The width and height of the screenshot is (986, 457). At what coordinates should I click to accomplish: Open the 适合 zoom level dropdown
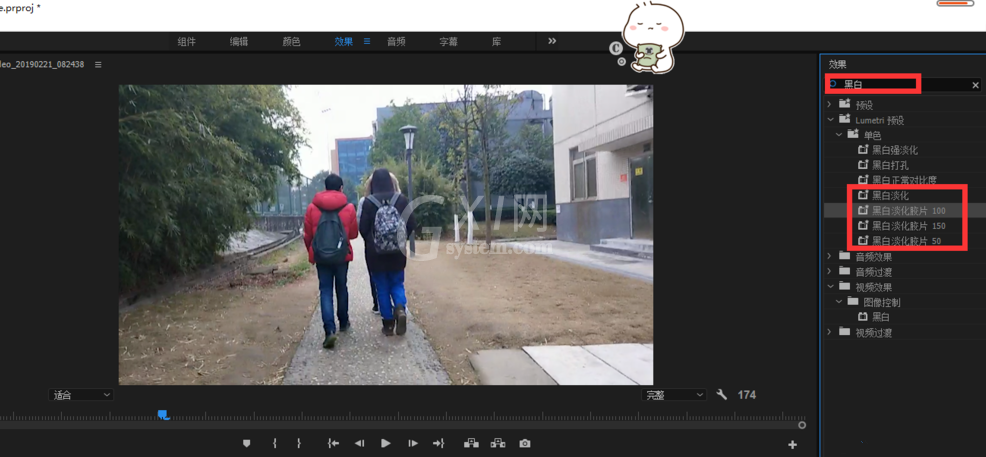point(80,395)
